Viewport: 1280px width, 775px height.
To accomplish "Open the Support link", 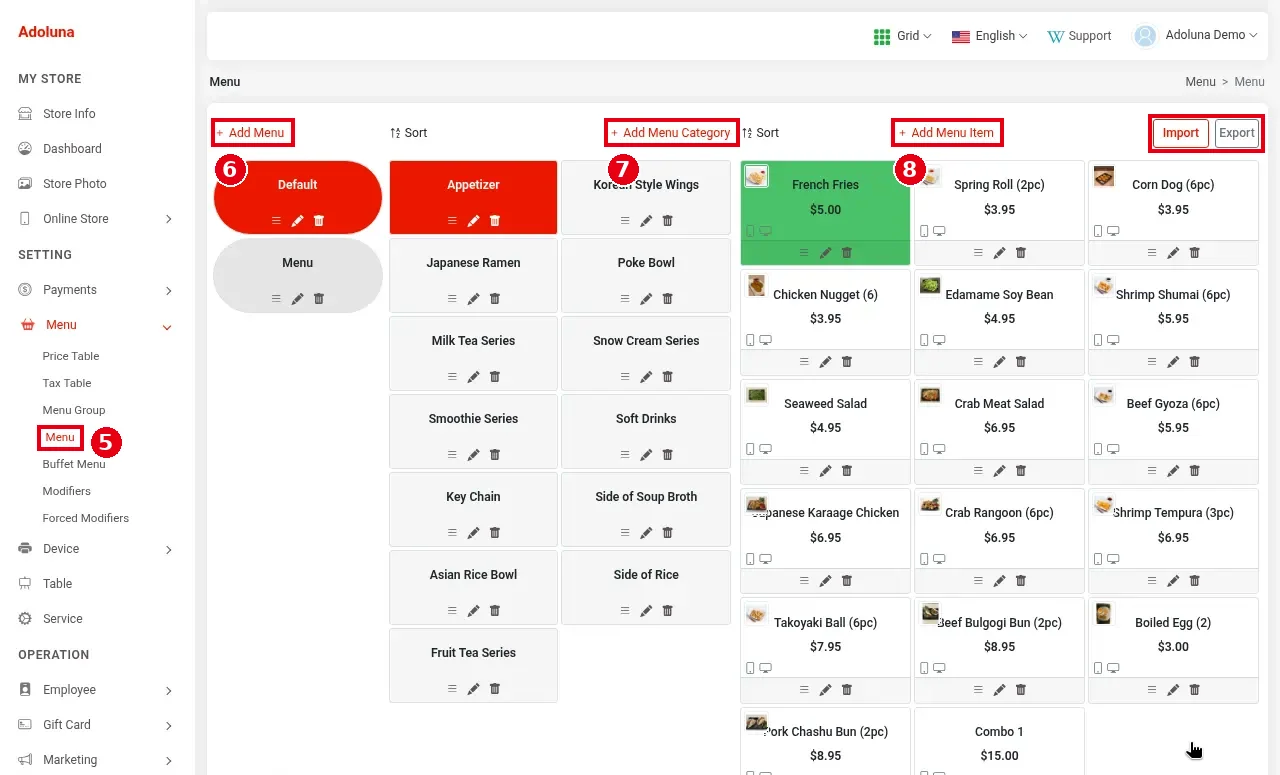I will tap(1079, 36).
